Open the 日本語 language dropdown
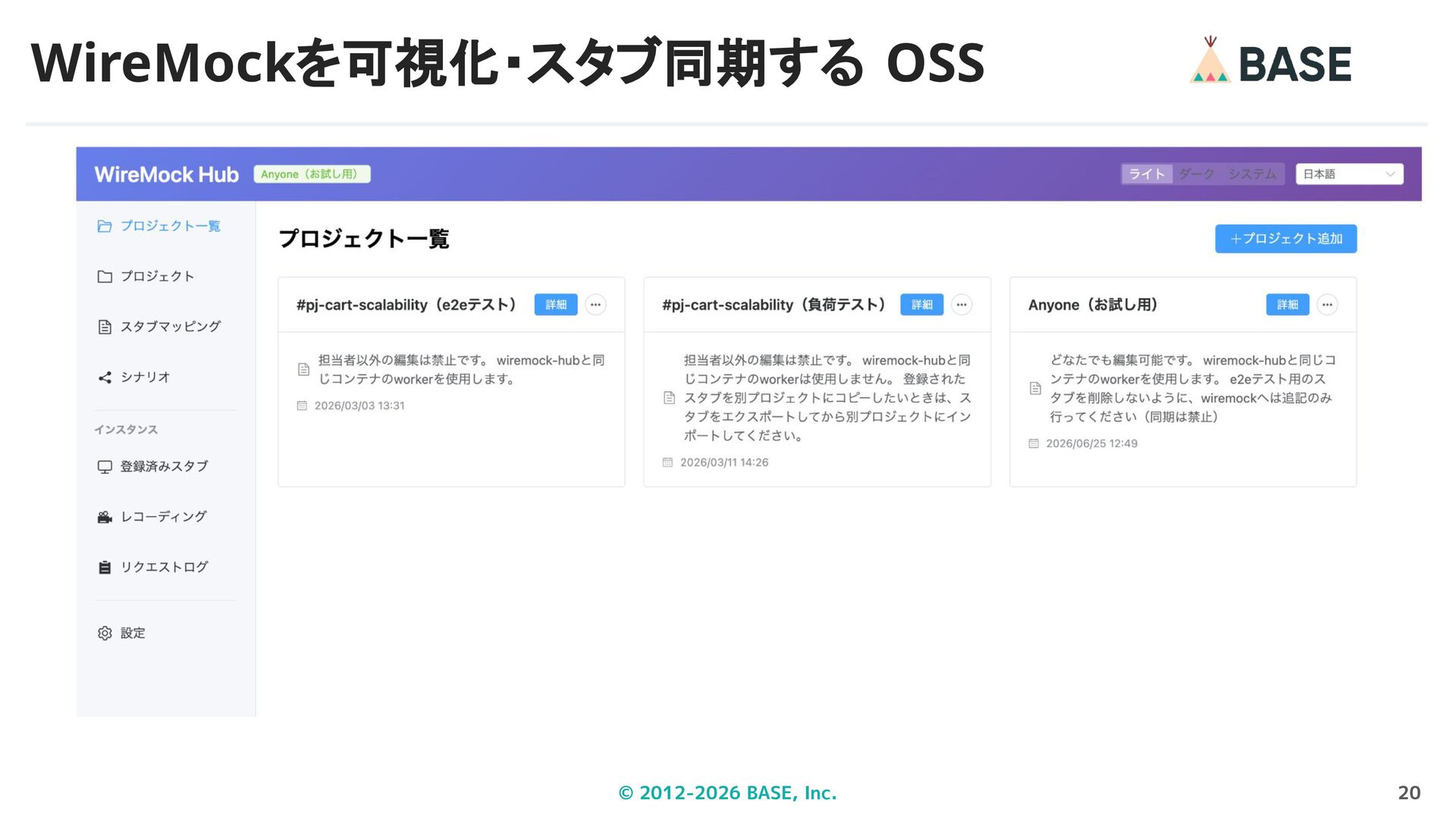 click(x=1350, y=174)
